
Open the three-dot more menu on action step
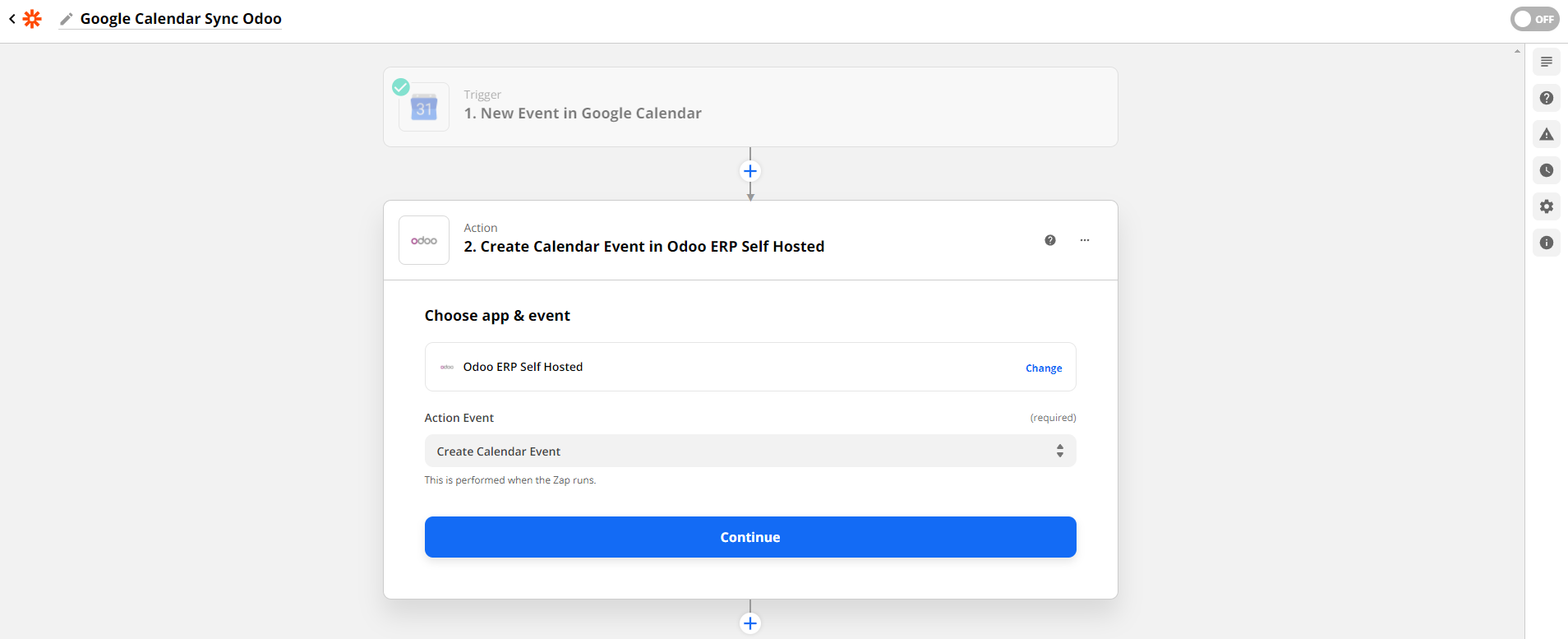[1085, 240]
